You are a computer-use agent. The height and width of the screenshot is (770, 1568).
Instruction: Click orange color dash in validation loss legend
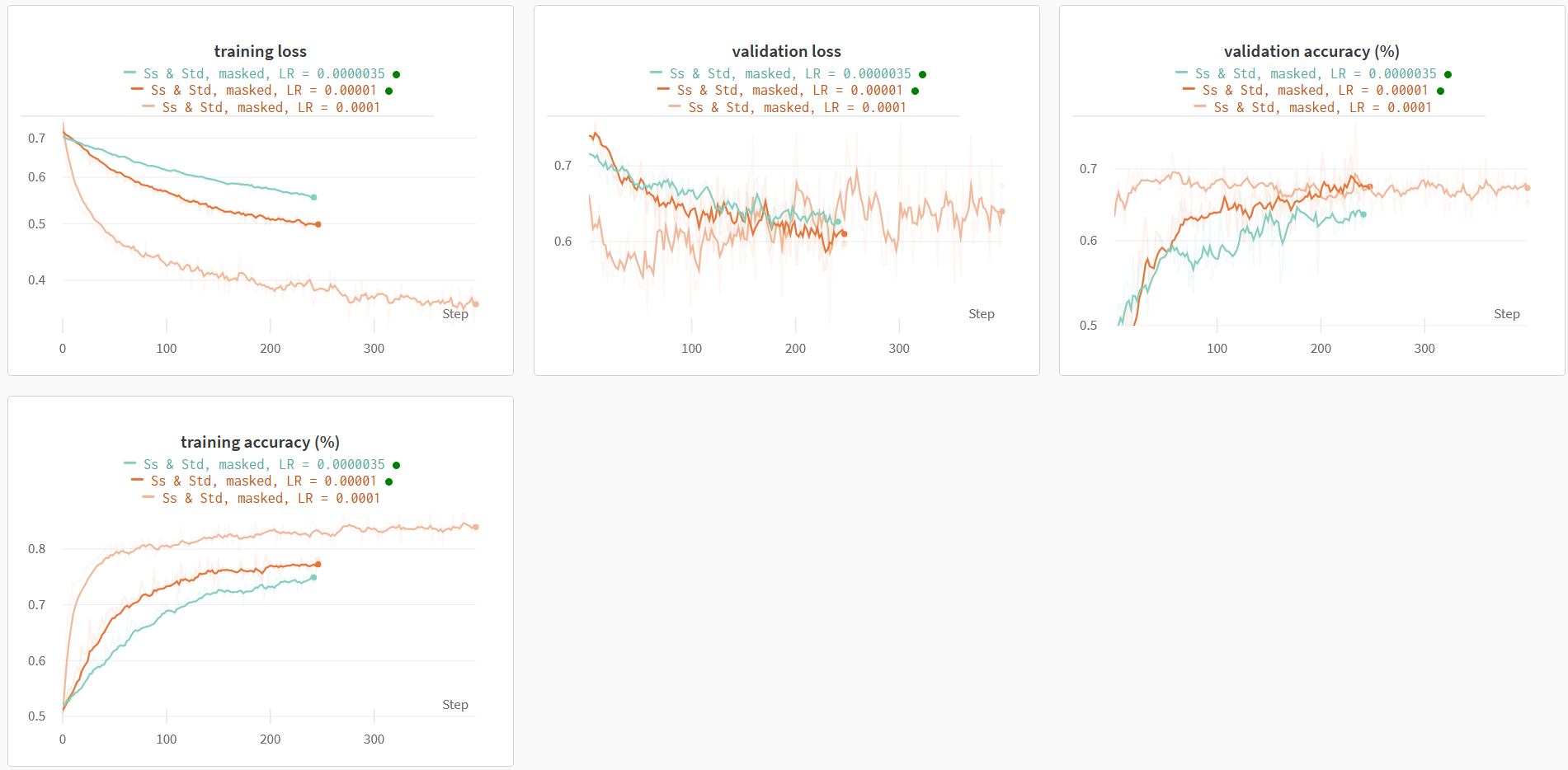664,89
